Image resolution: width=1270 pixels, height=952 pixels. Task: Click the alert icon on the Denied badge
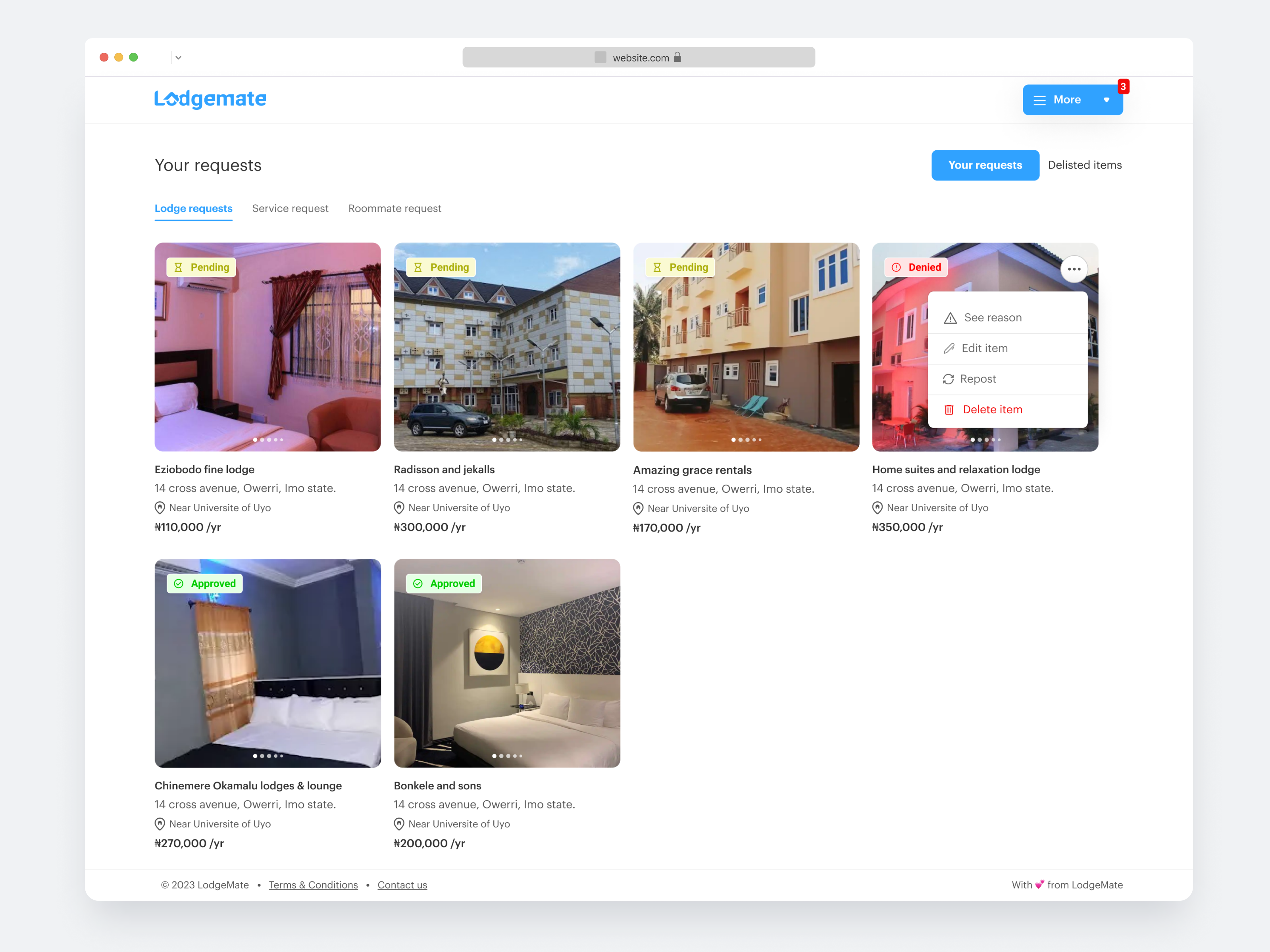click(896, 267)
